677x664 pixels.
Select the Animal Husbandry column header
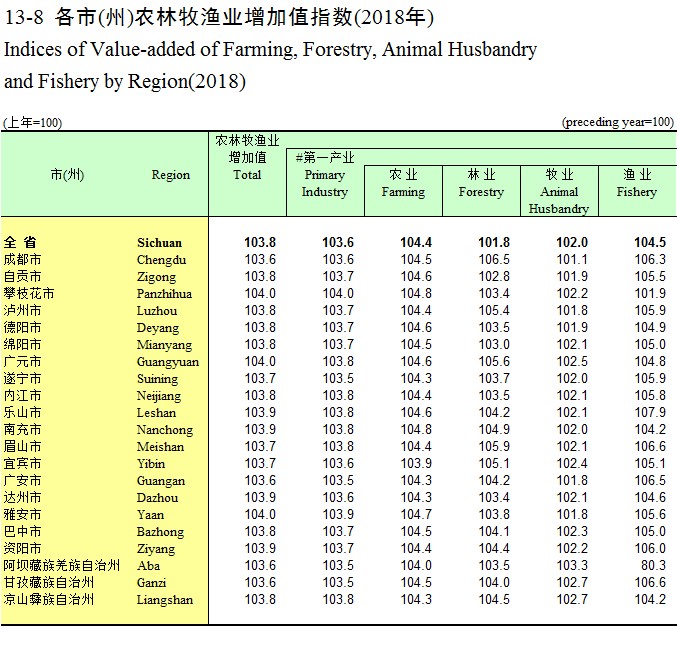click(x=559, y=200)
